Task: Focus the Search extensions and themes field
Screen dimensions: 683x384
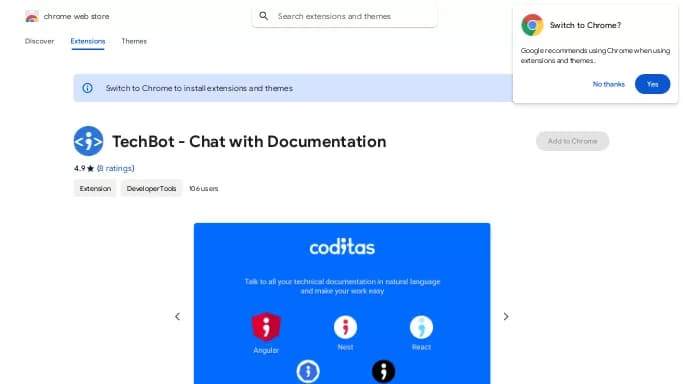Action: pos(345,16)
